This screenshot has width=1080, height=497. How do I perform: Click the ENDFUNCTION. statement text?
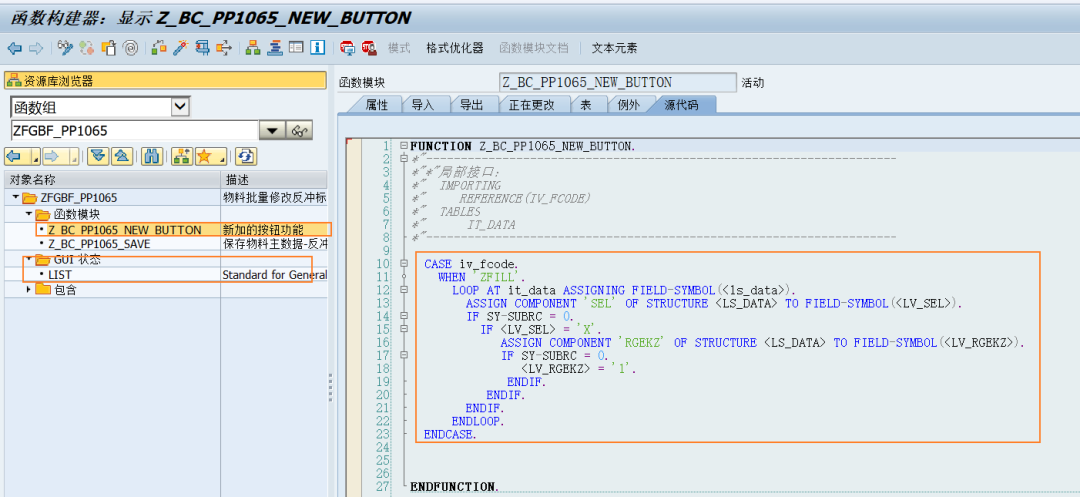click(455, 487)
